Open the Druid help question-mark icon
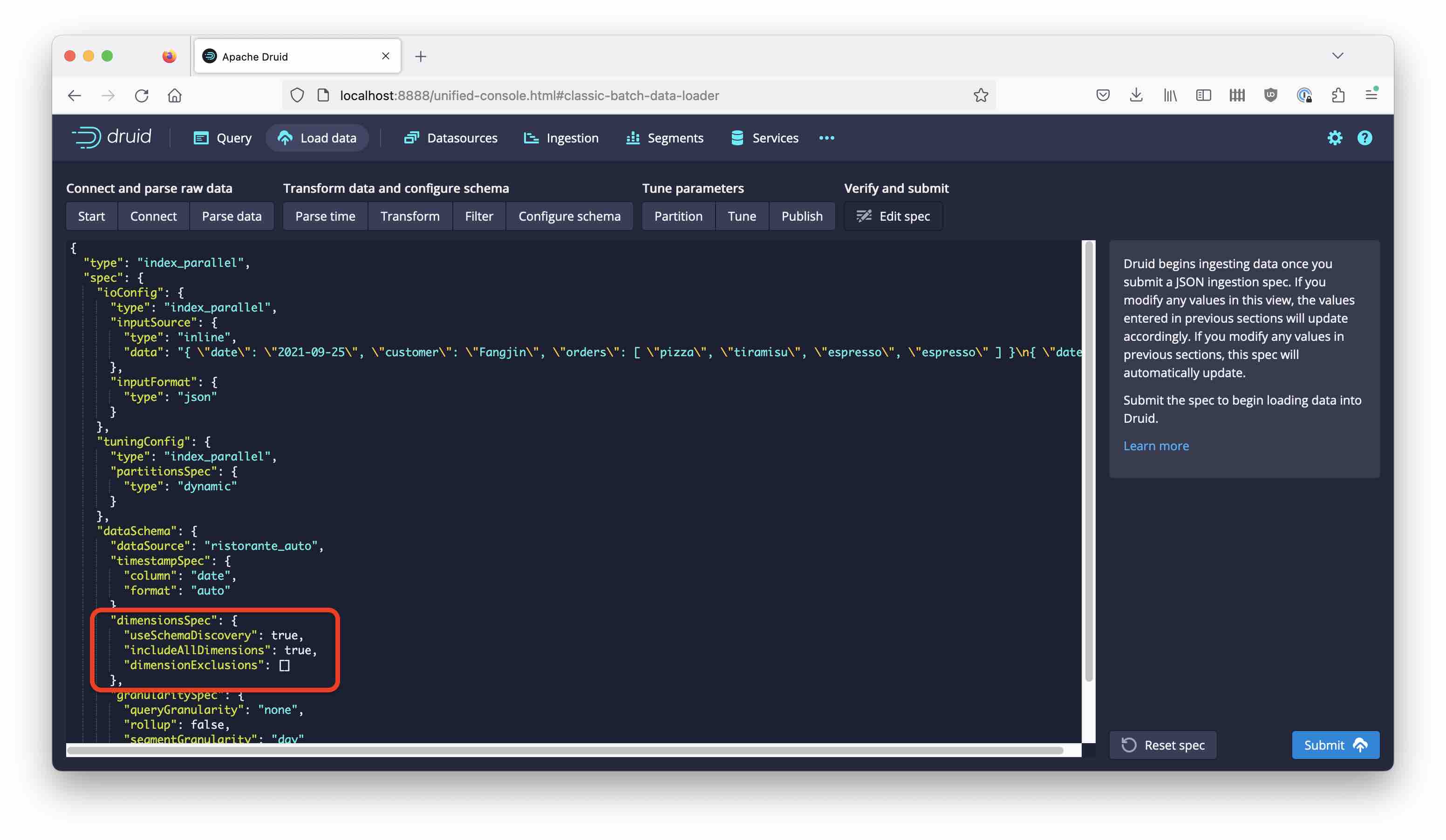This screenshot has height=840, width=1446. [1364, 138]
